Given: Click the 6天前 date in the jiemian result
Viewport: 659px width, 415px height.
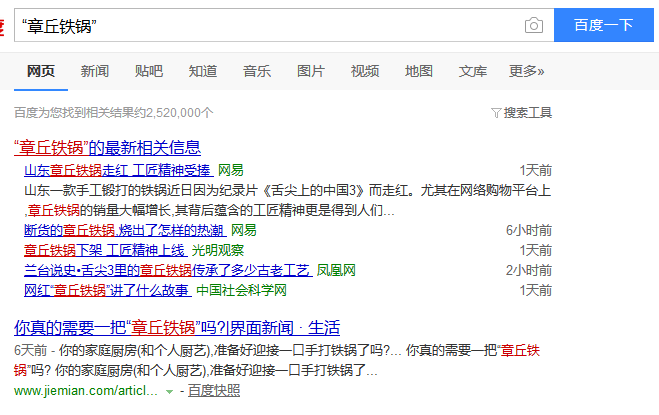Looking at the screenshot, I should (x=30, y=350).
